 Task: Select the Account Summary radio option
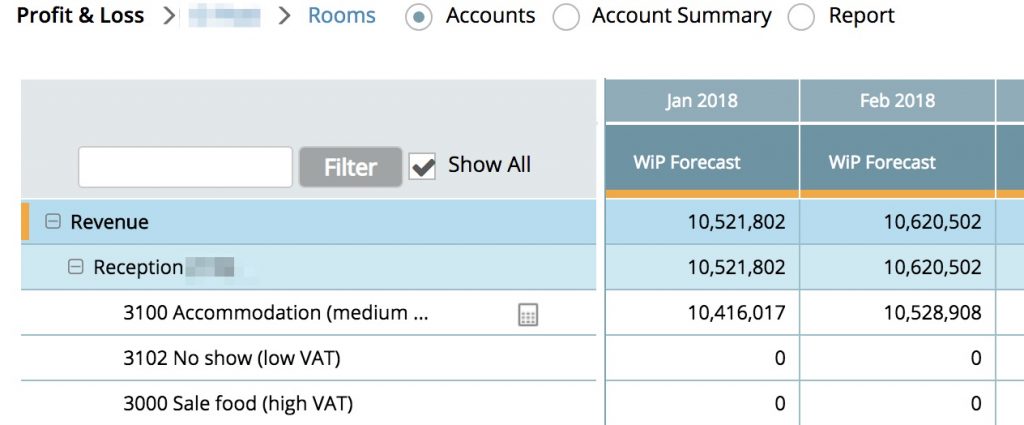point(566,17)
